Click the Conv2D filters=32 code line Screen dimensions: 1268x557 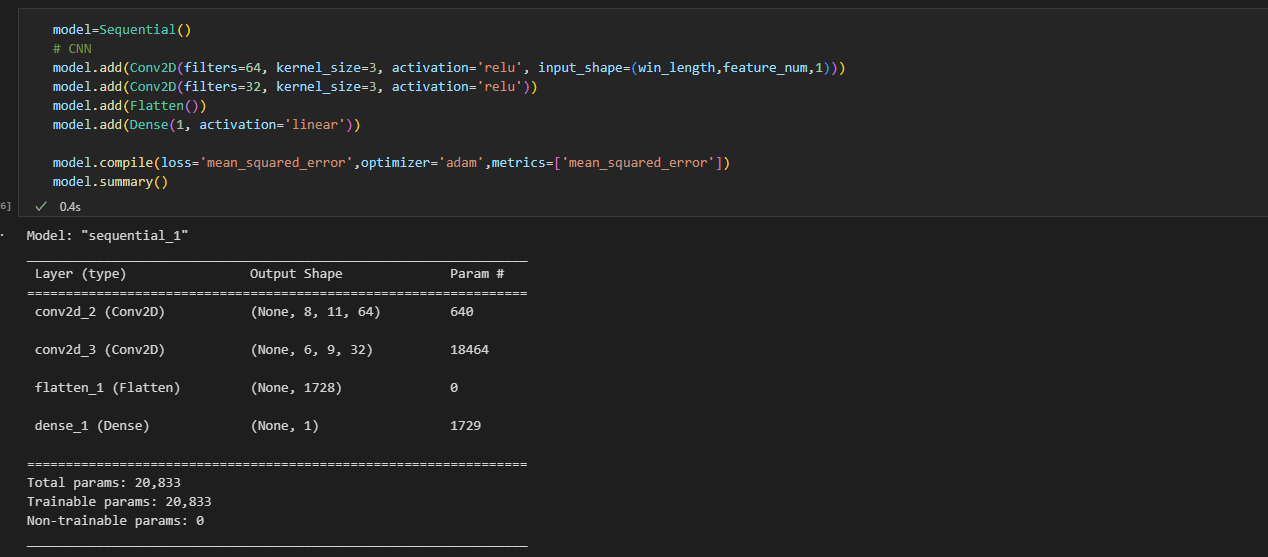click(x=295, y=87)
